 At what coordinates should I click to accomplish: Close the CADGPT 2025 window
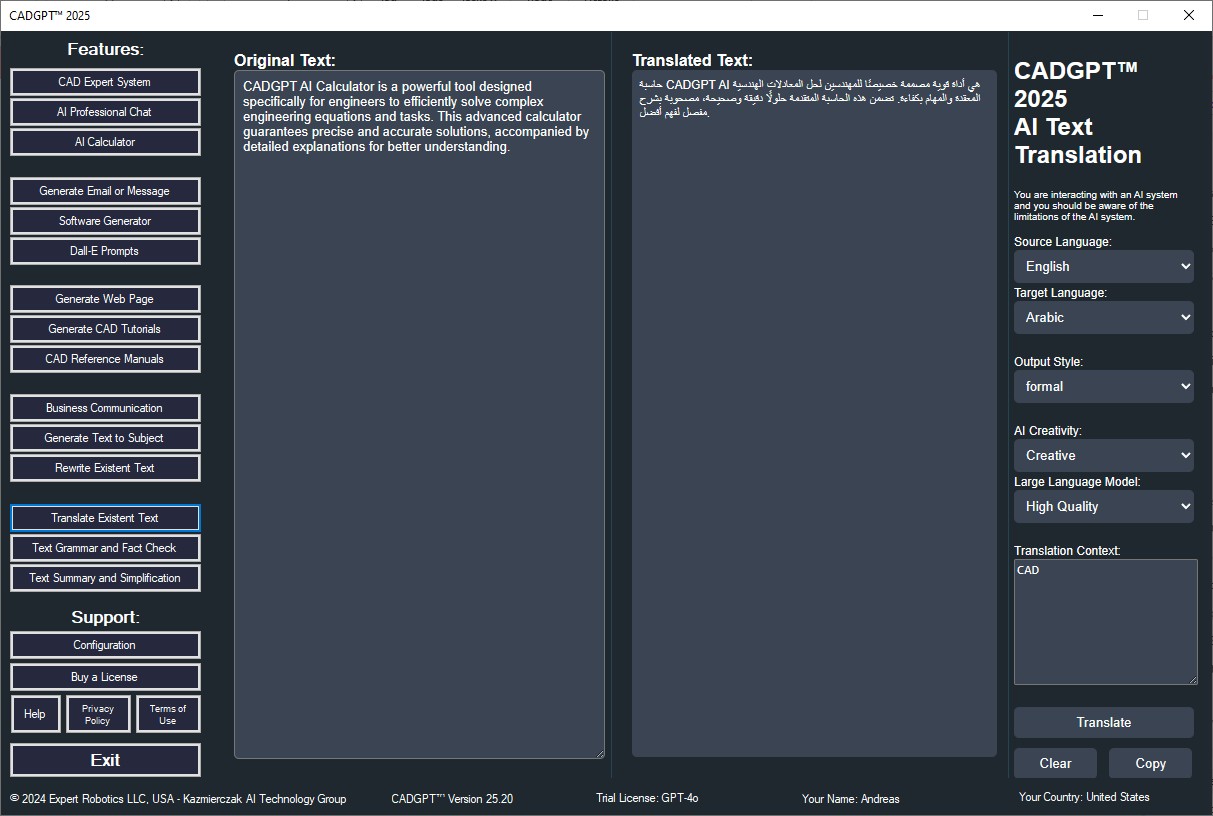click(1189, 15)
